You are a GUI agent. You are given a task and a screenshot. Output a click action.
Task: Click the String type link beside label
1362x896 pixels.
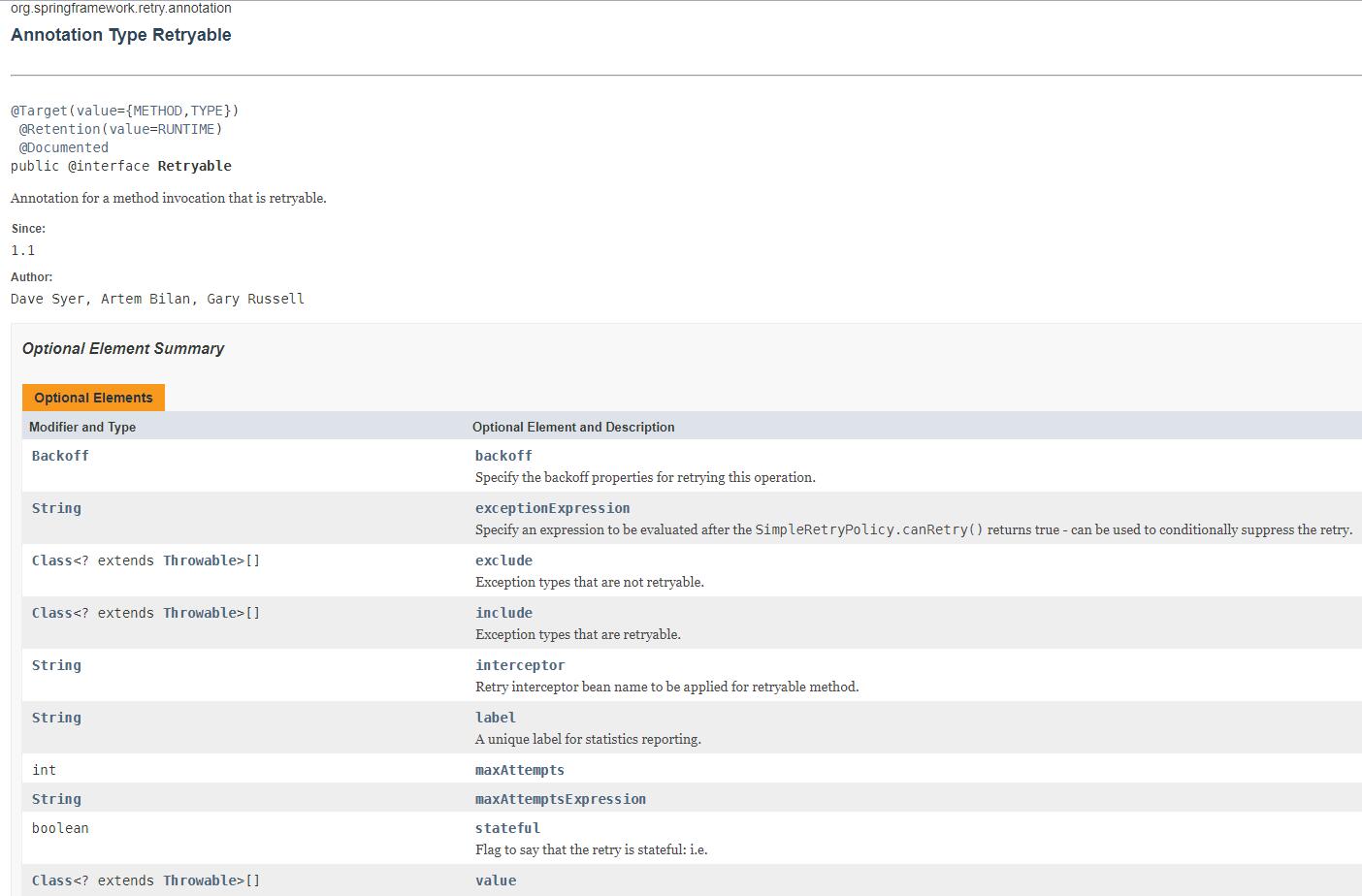point(55,717)
